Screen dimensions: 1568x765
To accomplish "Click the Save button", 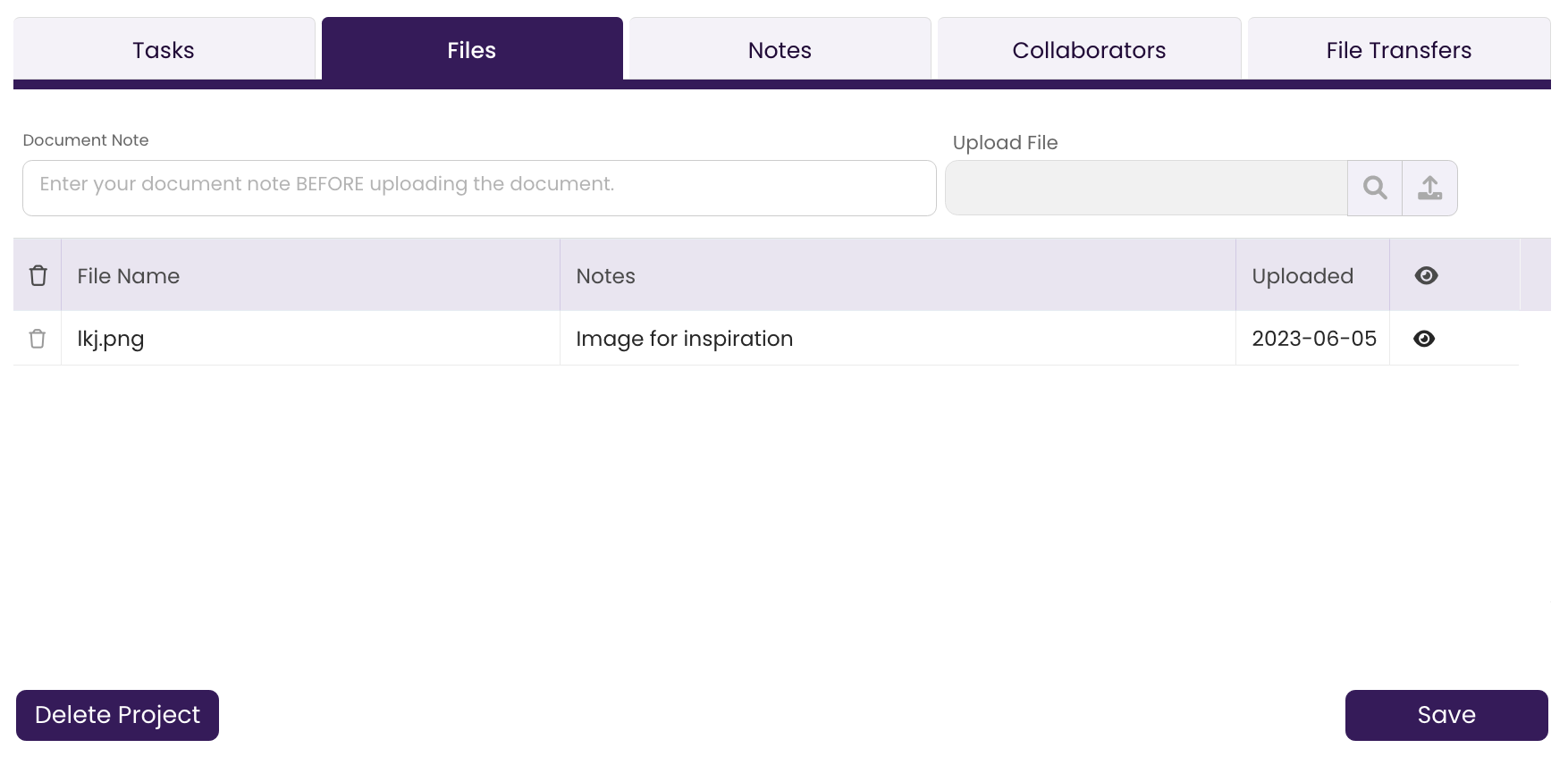I will (1446, 715).
